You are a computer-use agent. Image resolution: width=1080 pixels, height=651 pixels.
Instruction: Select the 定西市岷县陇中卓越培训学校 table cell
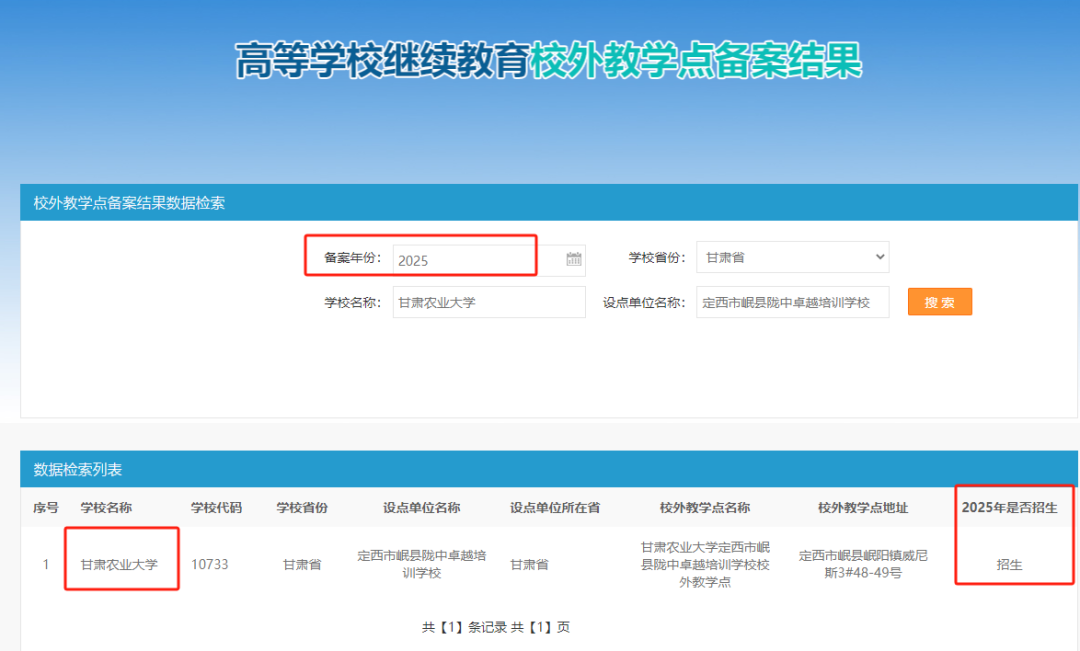tap(422, 564)
